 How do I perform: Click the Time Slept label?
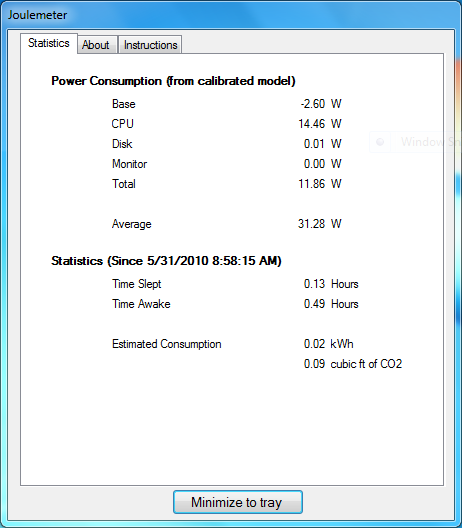point(137,284)
